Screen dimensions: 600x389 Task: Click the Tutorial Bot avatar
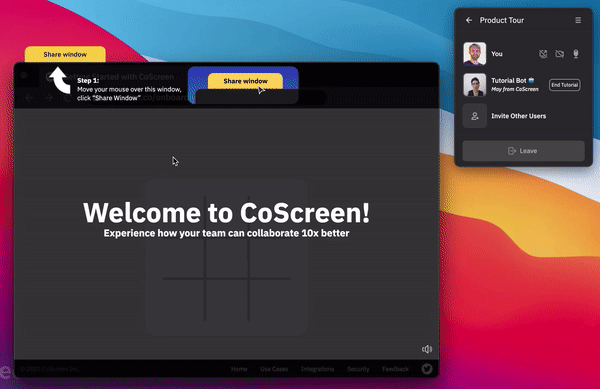[474, 85]
